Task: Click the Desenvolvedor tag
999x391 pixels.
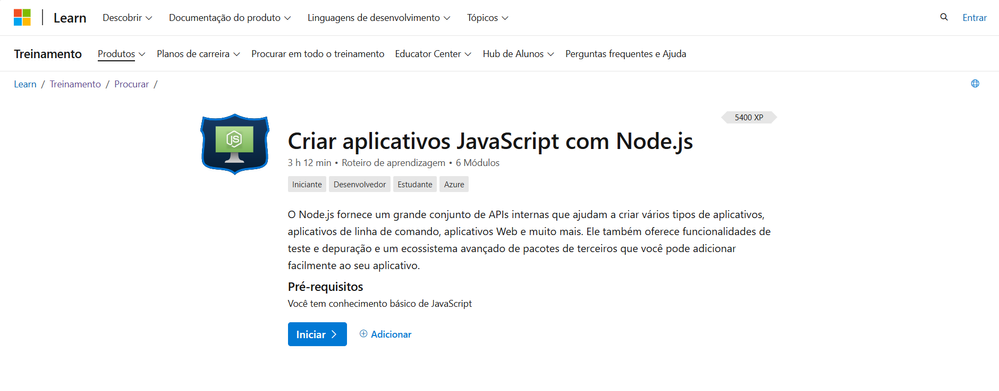Action: [x=360, y=185]
